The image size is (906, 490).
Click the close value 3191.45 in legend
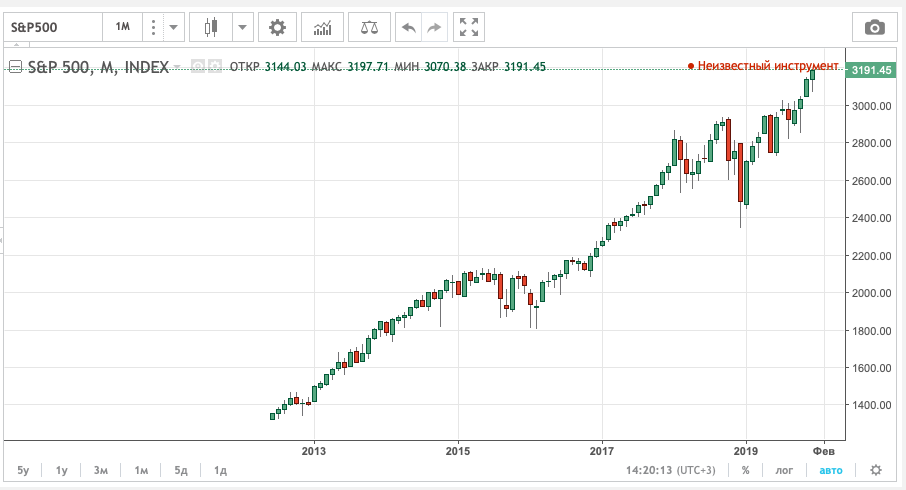tap(525, 66)
